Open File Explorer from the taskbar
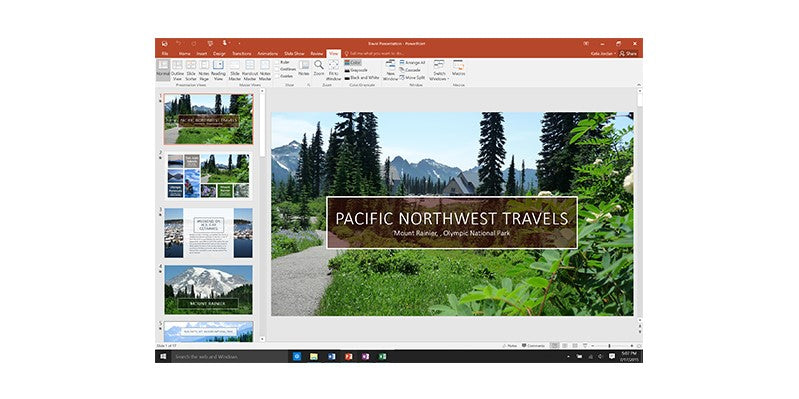Screen dimensions: 799x399 point(314,356)
